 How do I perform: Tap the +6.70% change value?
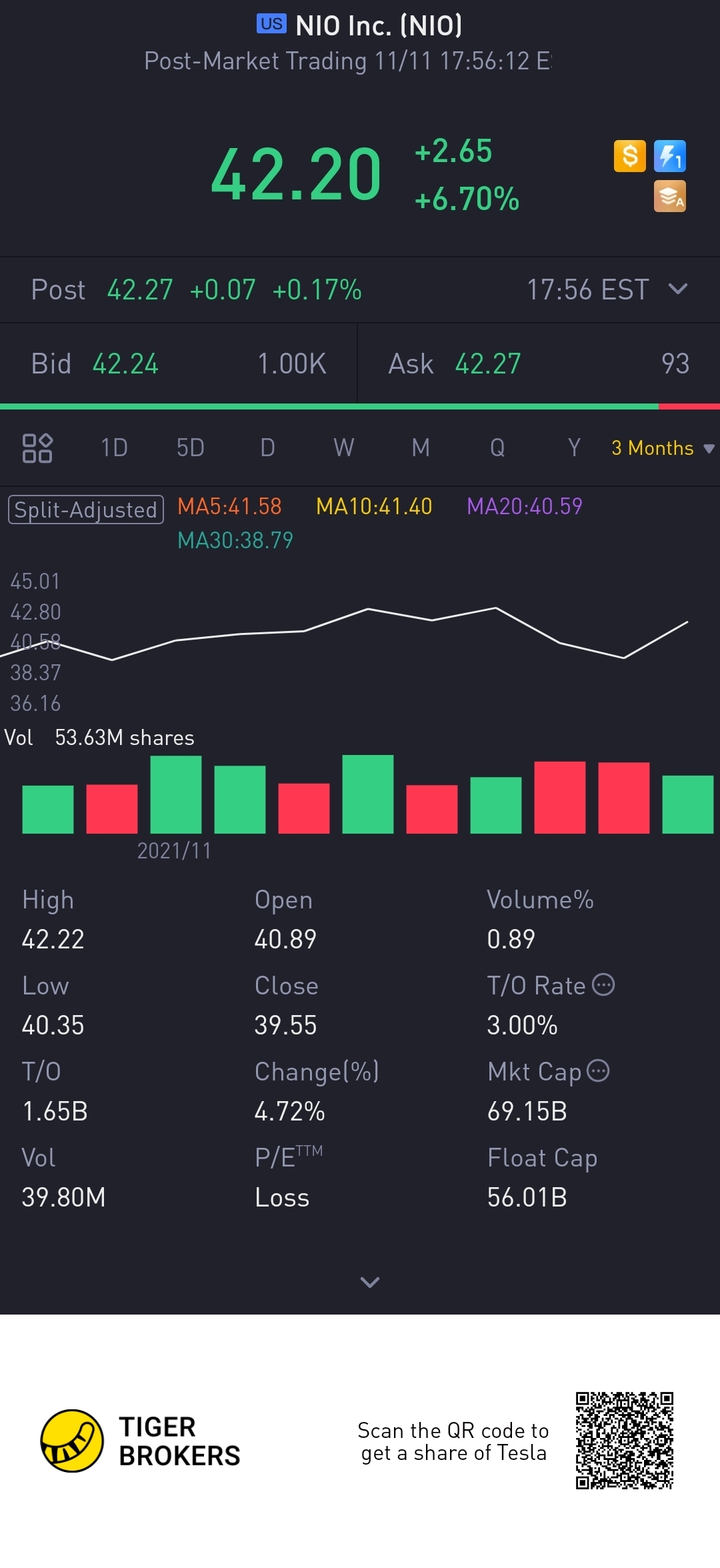click(467, 199)
